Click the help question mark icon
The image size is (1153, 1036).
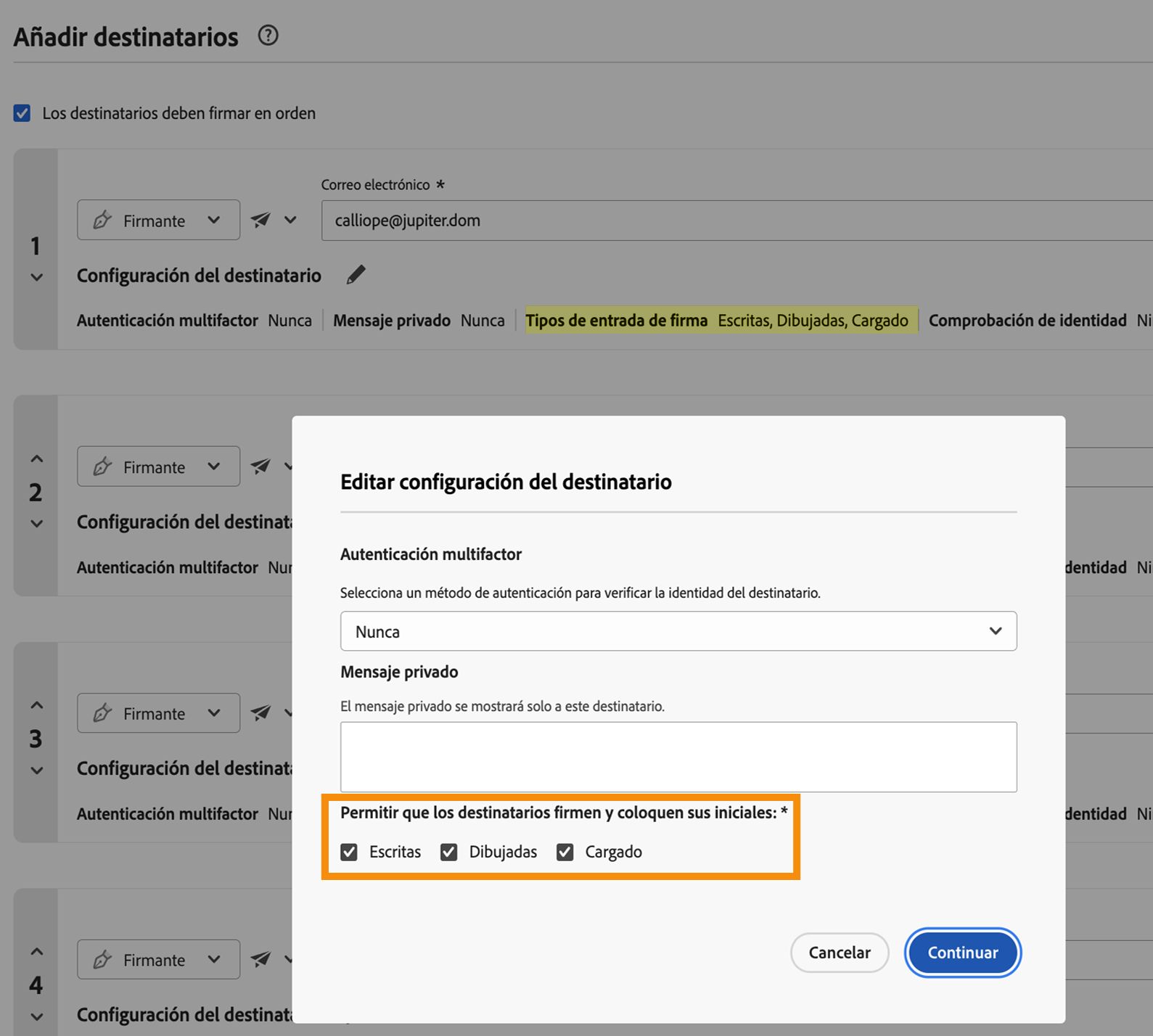pyautogui.click(x=268, y=36)
